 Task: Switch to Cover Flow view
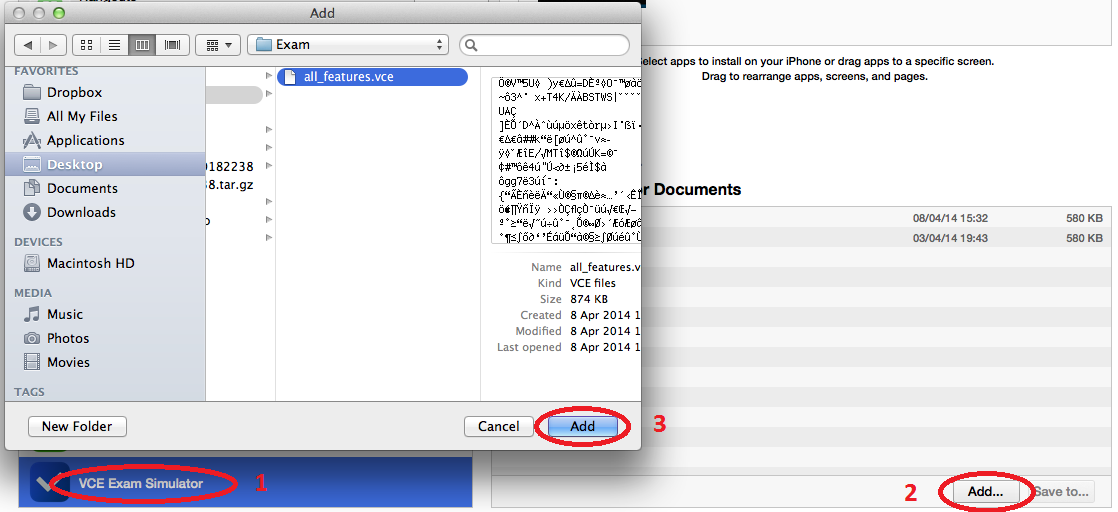click(x=172, y=45)
